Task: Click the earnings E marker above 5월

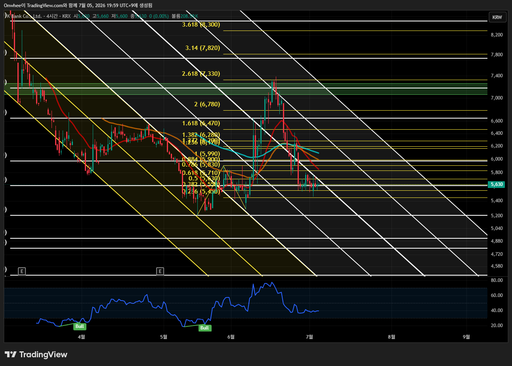Action: 160,271
